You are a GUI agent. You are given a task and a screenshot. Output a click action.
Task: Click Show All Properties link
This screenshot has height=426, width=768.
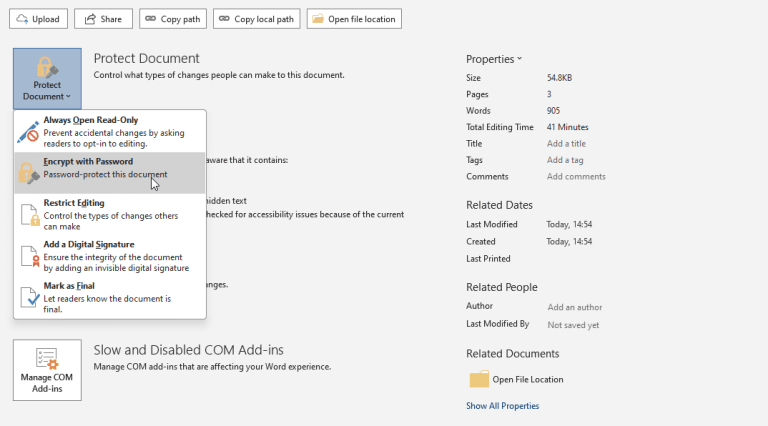[x=502, y=406]
